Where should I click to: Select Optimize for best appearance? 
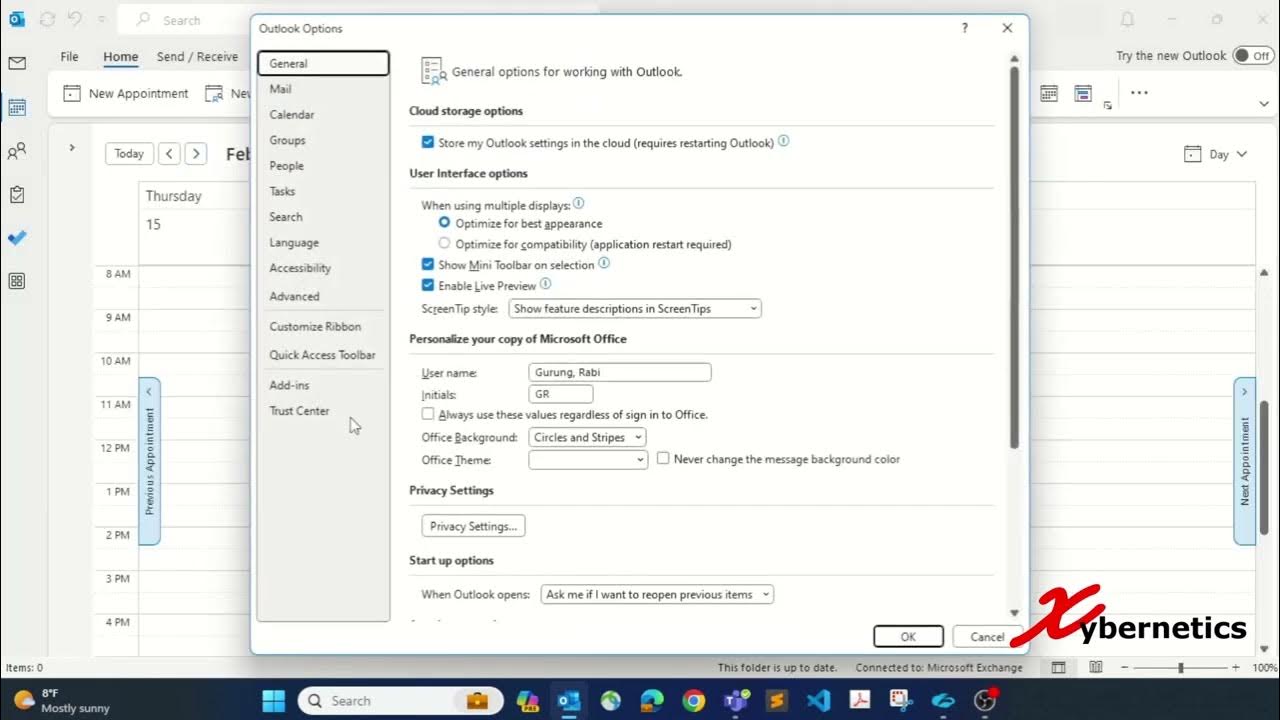point(444,223)
